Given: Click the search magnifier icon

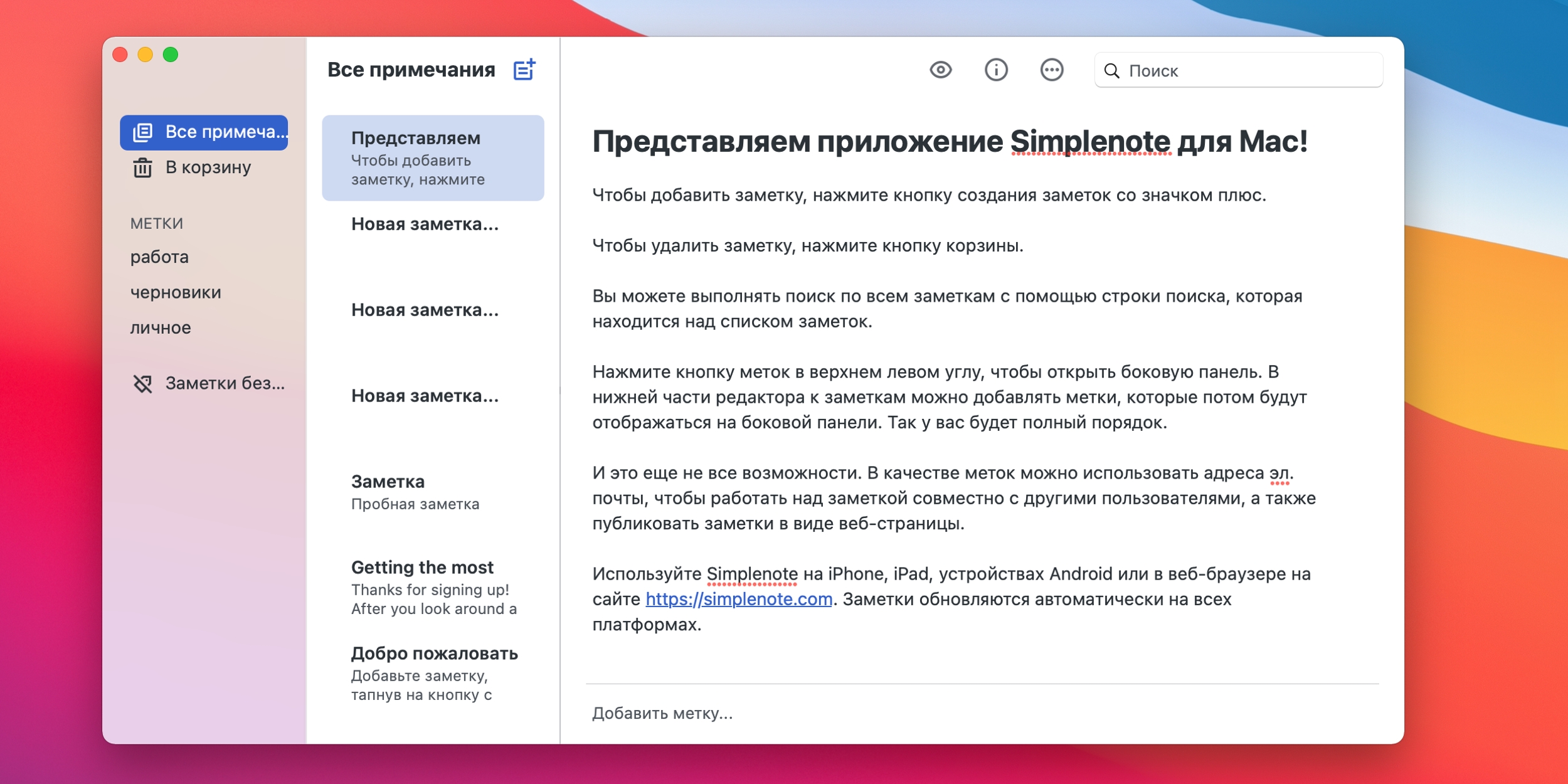Looking at the screenshot, I should 1111,71.
